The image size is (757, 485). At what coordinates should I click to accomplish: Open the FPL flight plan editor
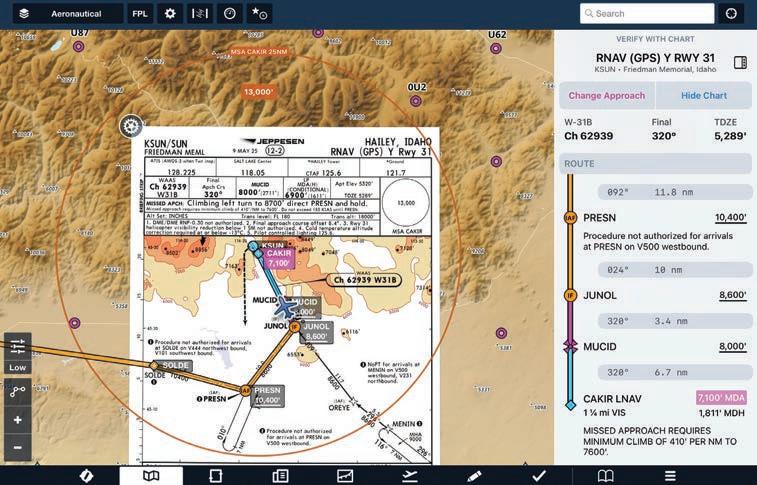(140, 14)
